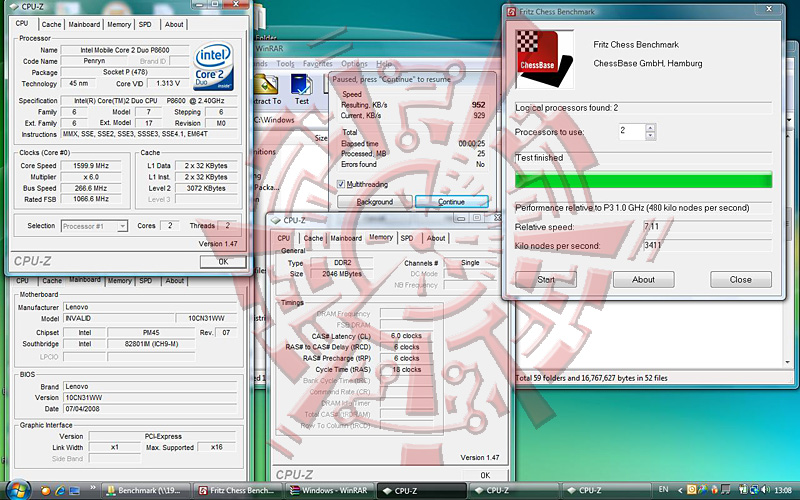Select Mainboard tab in Memory CPU-Z window
The image size is (800, 500).
346,238
